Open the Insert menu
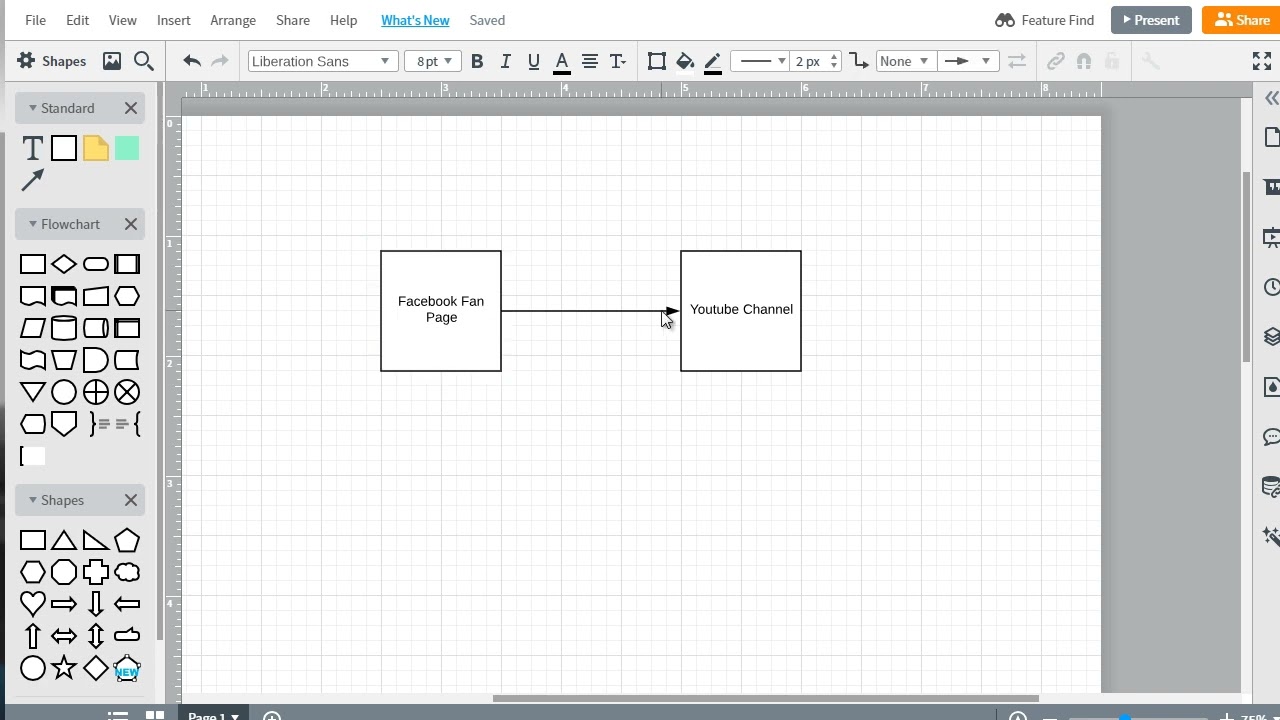The width and height of the screenshot is (1280, 720). (x=173, y=20)
